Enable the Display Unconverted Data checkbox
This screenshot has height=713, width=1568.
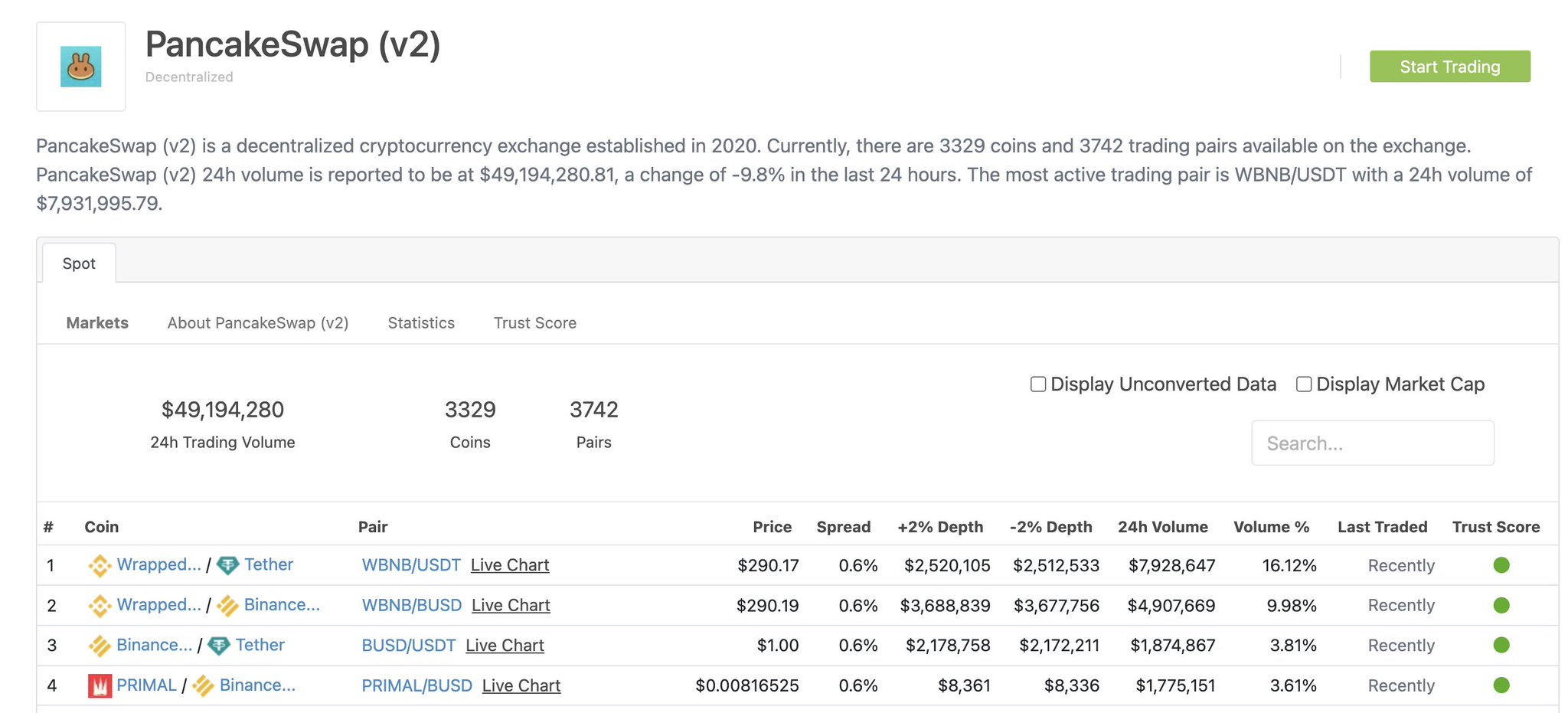point(1038,384)
